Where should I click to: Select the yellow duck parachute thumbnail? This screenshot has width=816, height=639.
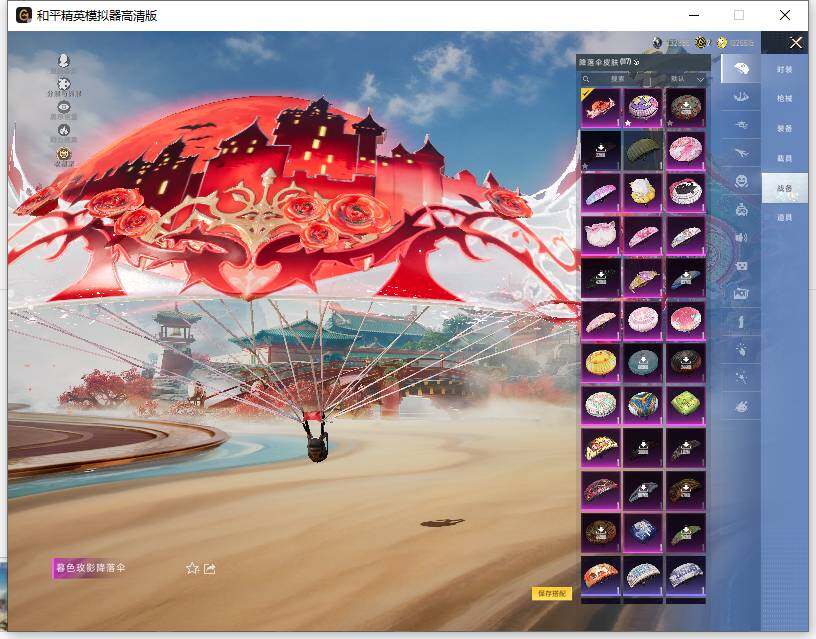pyautogui.click(x=643, y=192)
